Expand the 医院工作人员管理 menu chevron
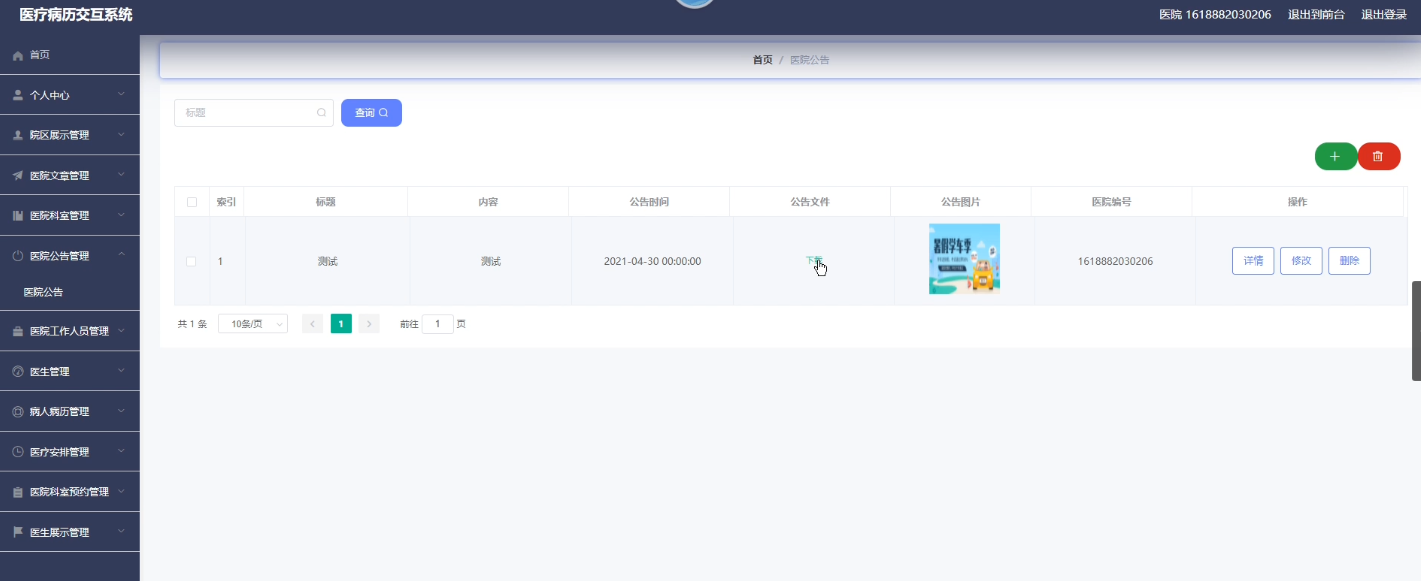This screenshot has width=1421, height=581. pyautogui.click(x=121, y=331)
